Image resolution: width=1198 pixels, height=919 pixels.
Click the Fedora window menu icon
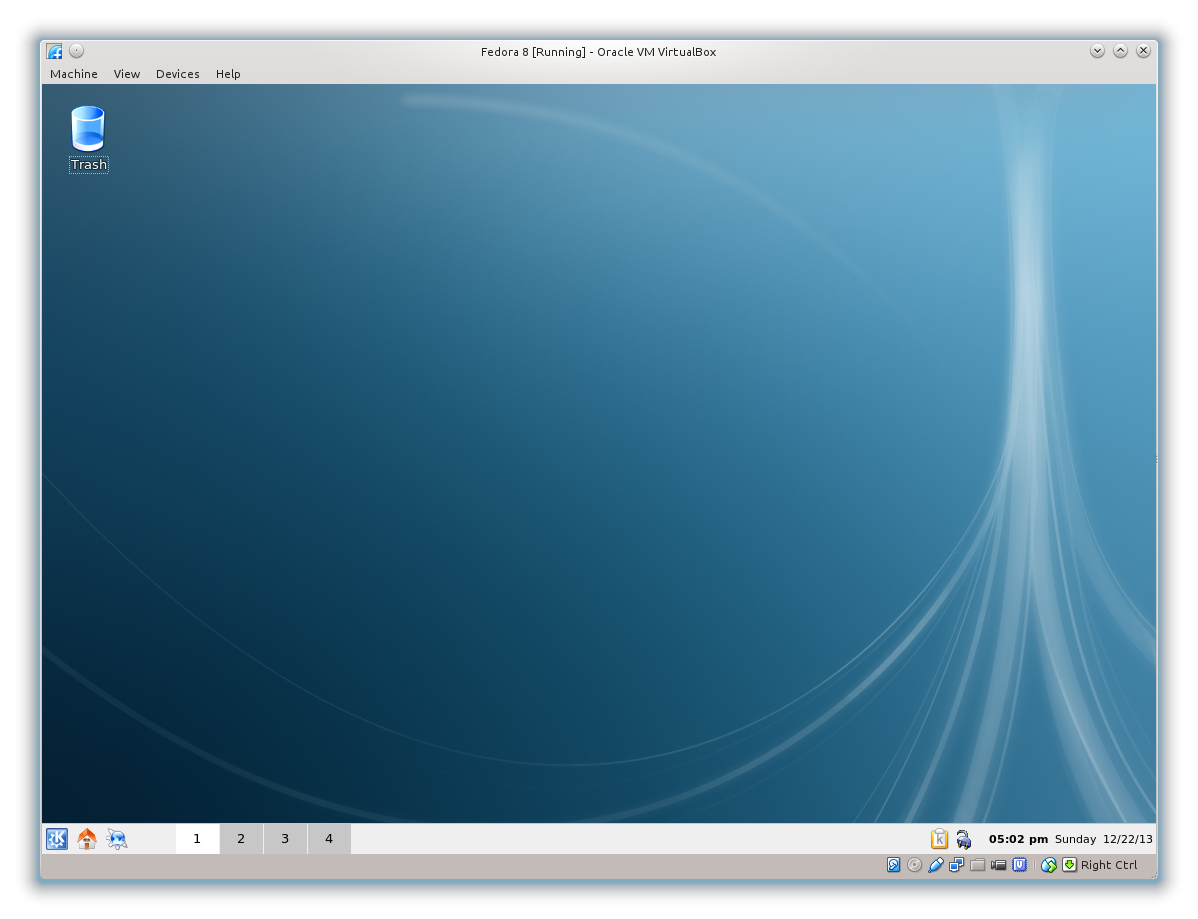(54, 51)
